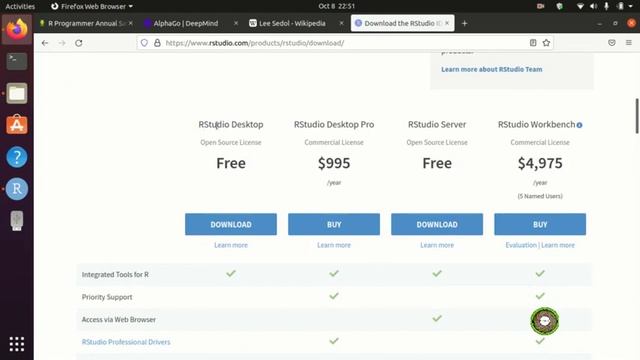The height and width of the screenshot is (360, 640).
Task: Close the AlphaGo | DeepMind tab
Action: pyautogui.click(x=236, y=24)
